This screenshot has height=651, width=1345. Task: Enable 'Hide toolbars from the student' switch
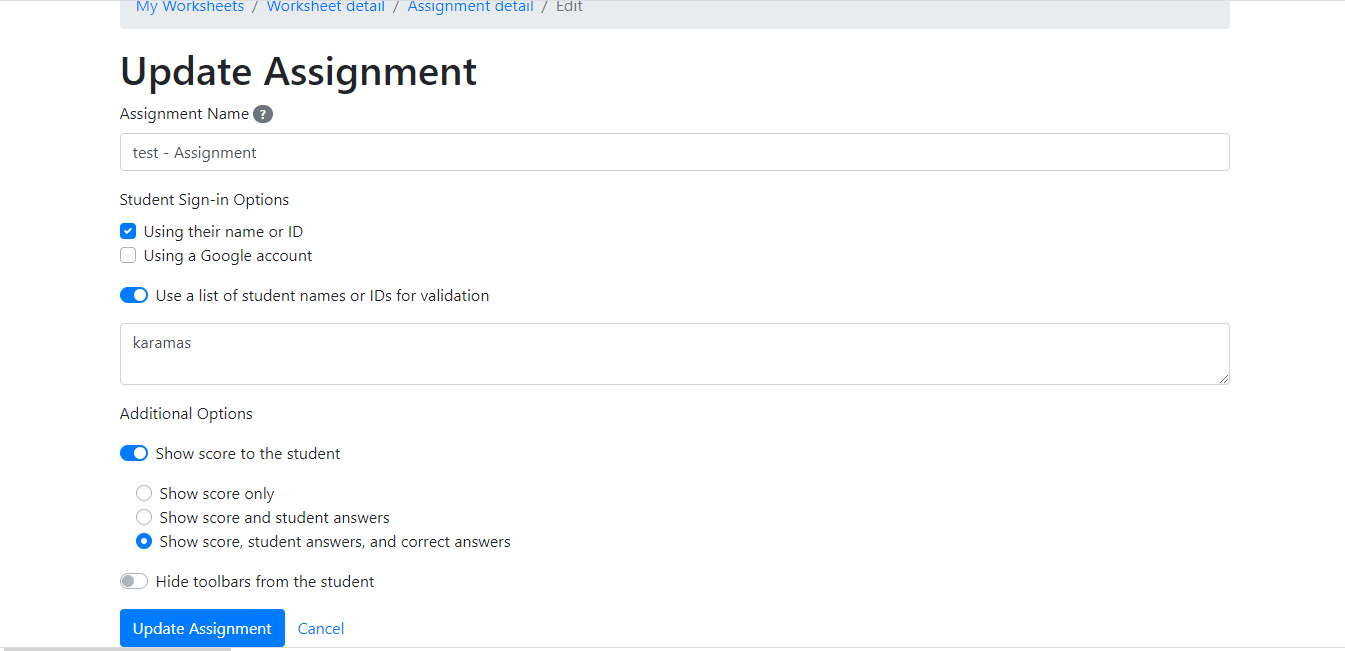(x=134, y=581)
